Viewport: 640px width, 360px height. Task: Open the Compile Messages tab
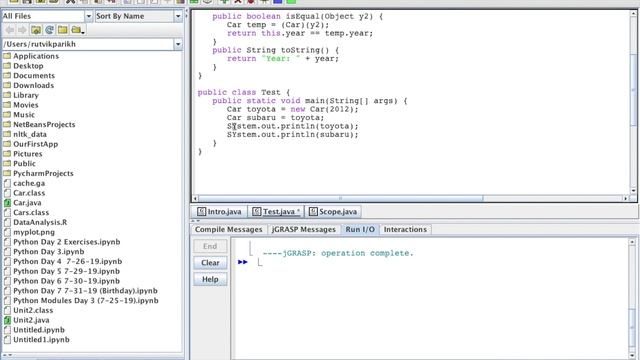point(229,229)
